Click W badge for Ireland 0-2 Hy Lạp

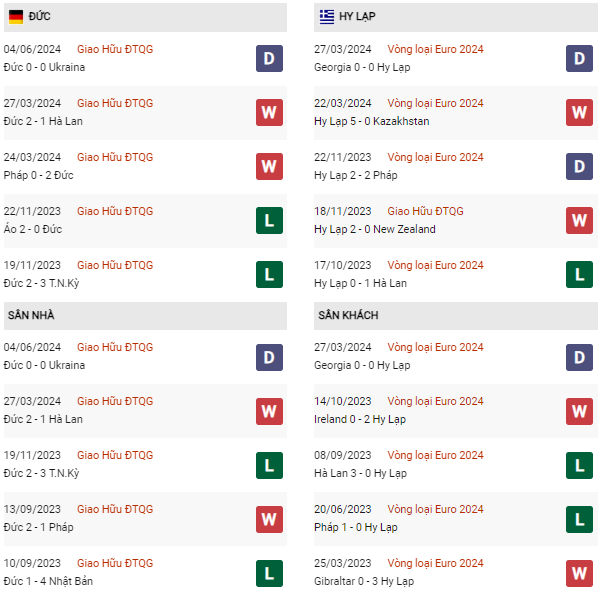click(579, 410)
